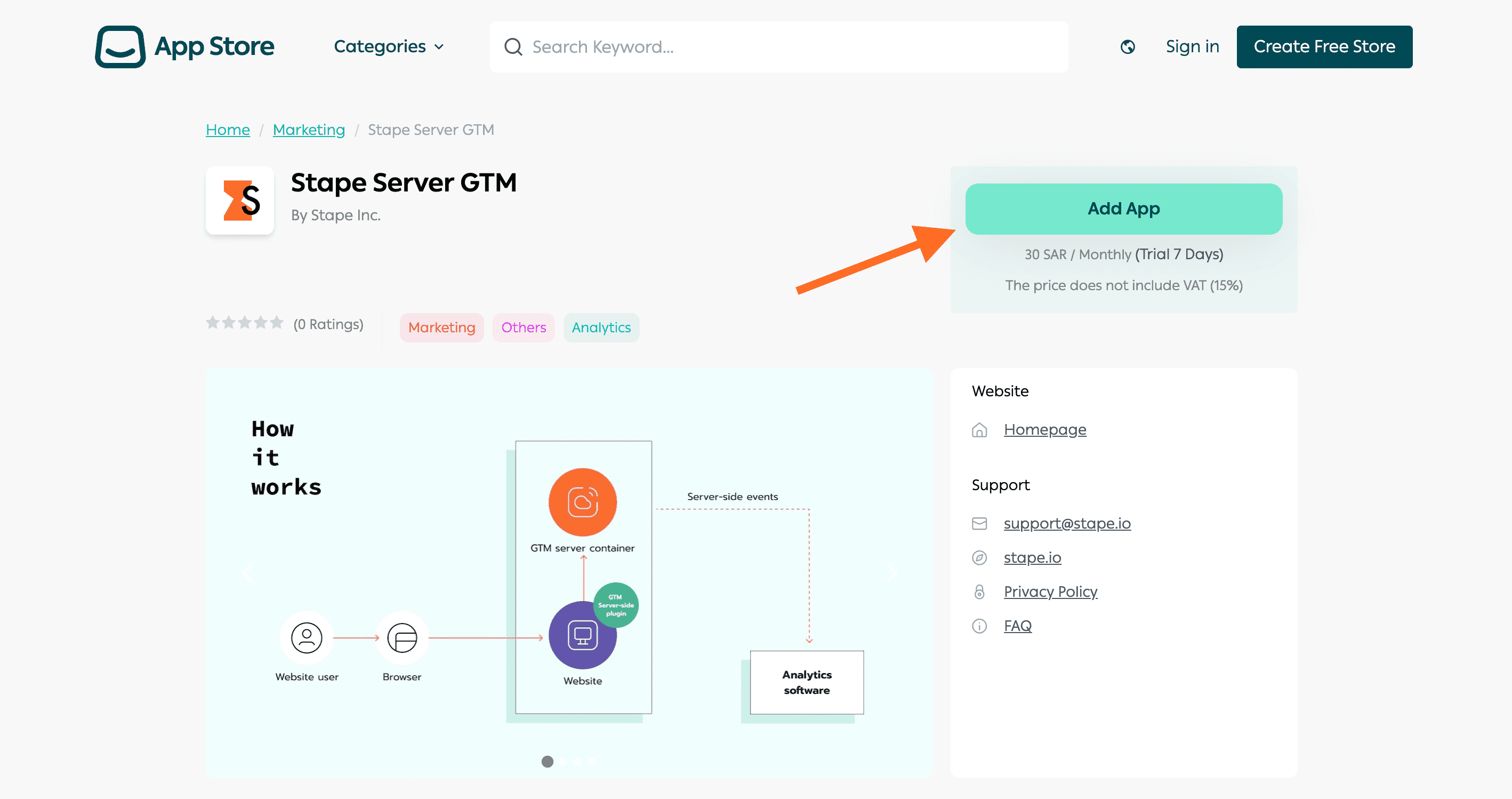The height and width of the screenshot is (799, 1512).
Task: Click the five-star ratings display
Action: 244,323
